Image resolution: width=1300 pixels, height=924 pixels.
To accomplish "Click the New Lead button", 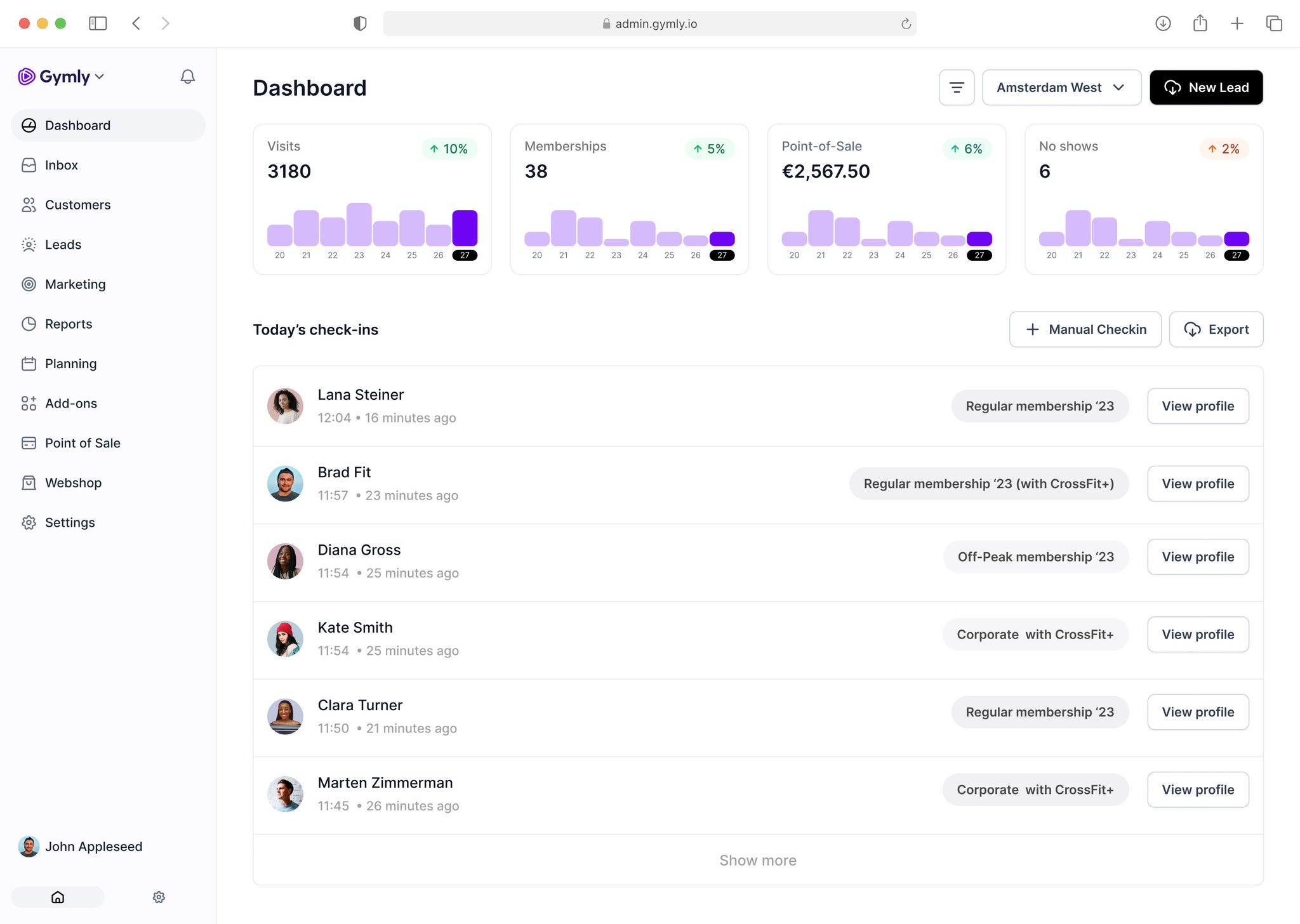I will pyautogui.click(x=1205, y=87).
